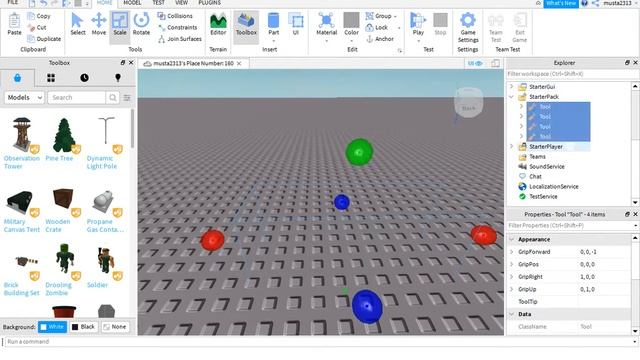Open the UI insert tool

(296, 24)
